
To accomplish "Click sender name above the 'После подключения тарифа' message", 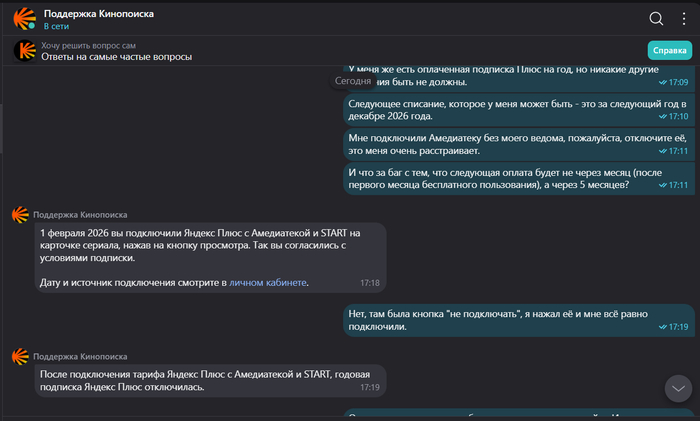I will (80, 355).
